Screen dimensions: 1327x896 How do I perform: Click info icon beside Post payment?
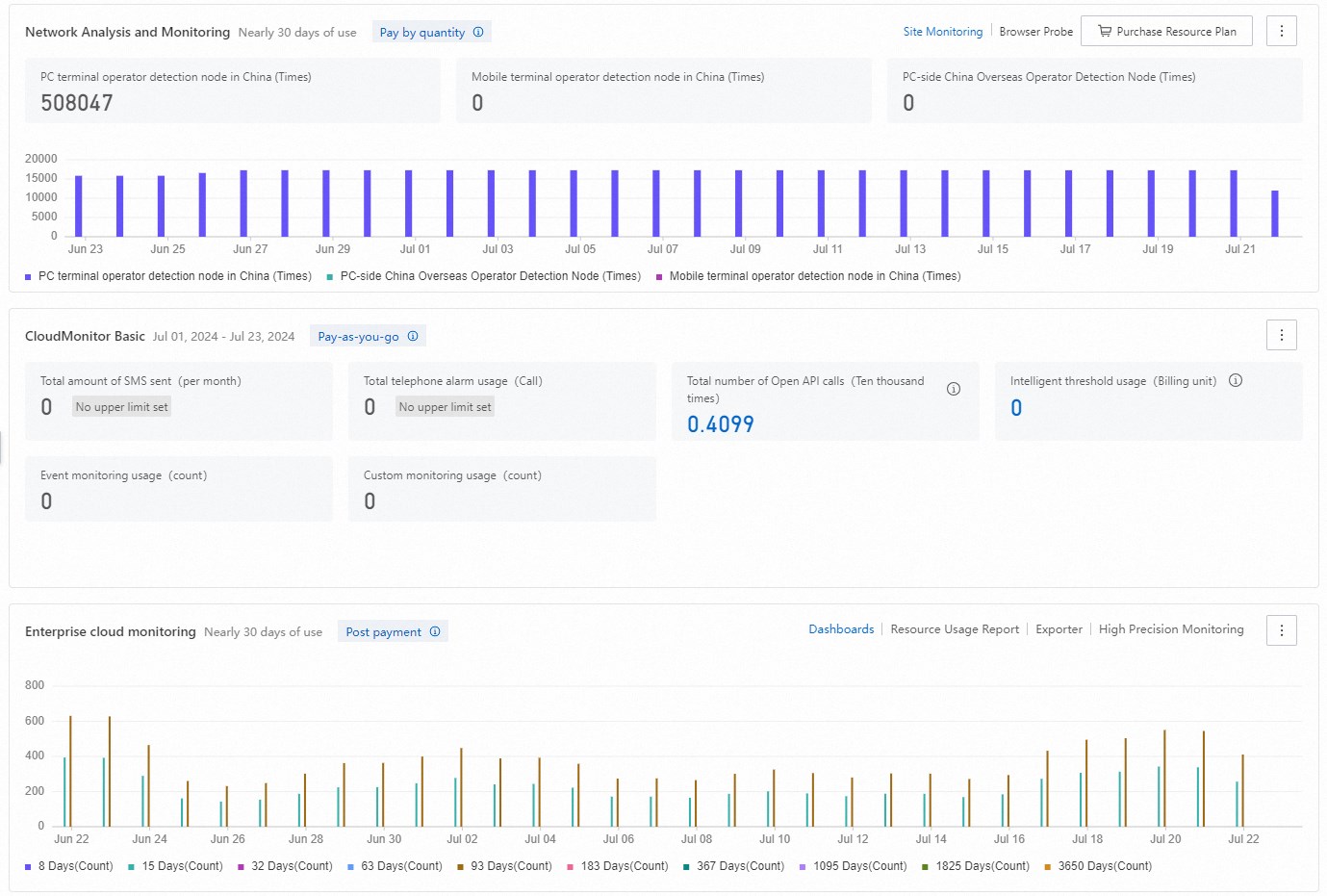point(435,631)
